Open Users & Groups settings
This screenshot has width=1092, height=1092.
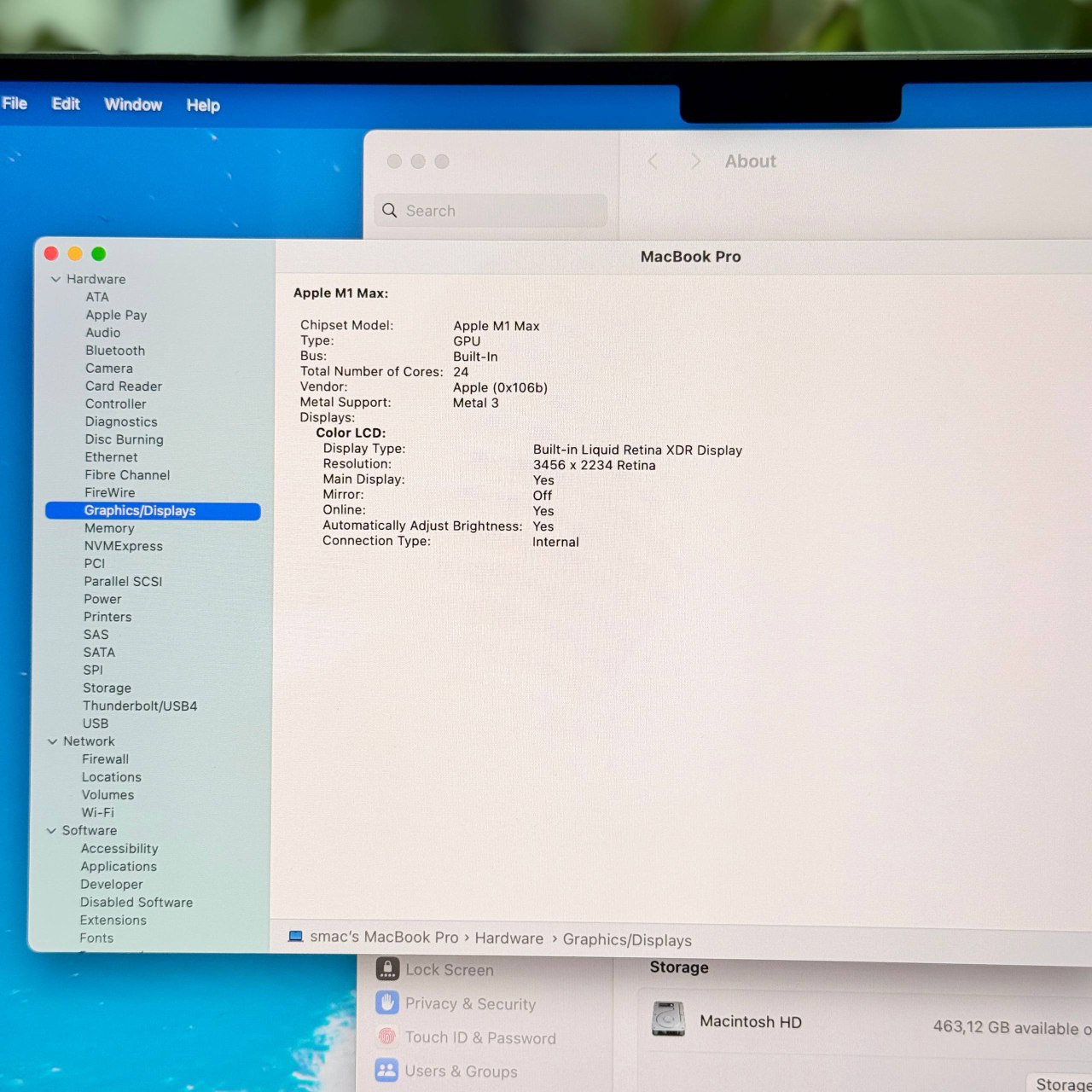point(462,1072)
